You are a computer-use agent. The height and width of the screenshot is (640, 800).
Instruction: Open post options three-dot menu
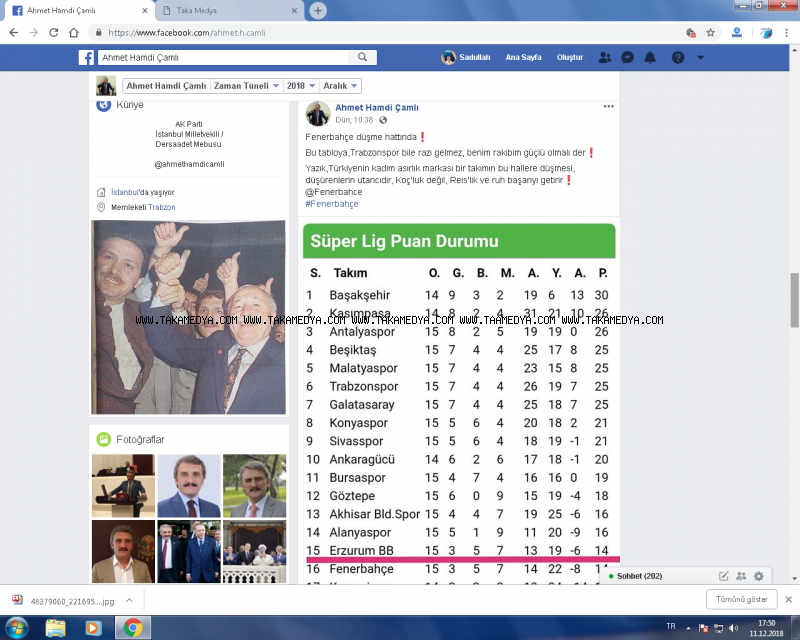[x=608, y=106]
